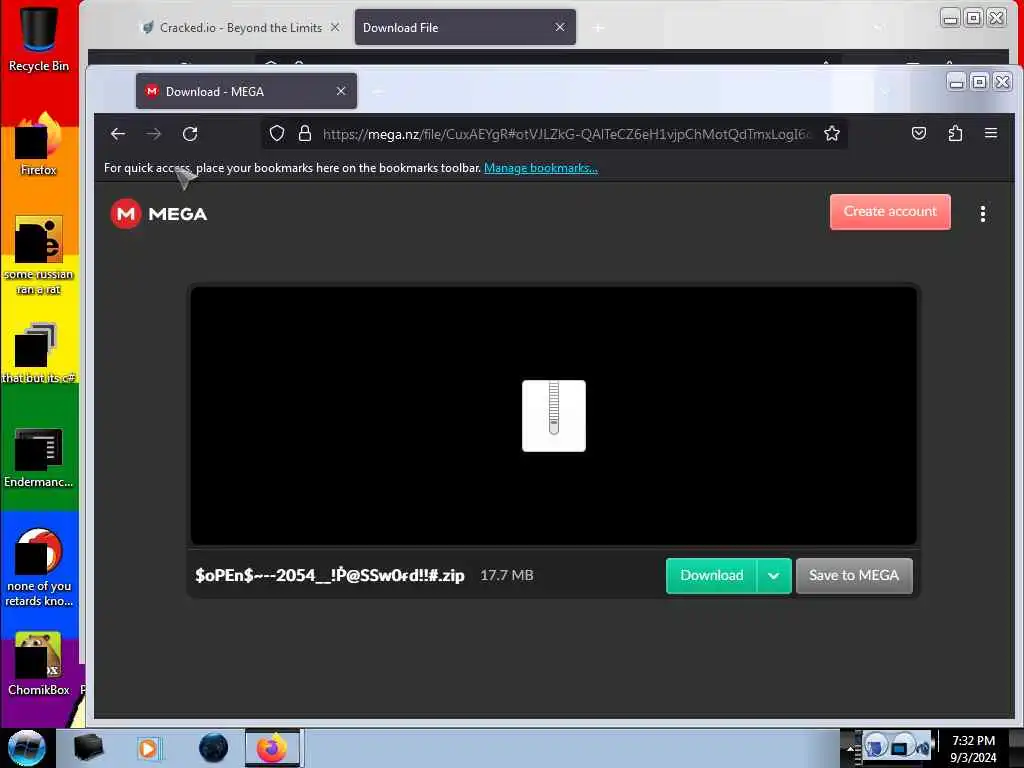
Task: Open the Firefox hamburger application menu
Action: pos(991,133)
